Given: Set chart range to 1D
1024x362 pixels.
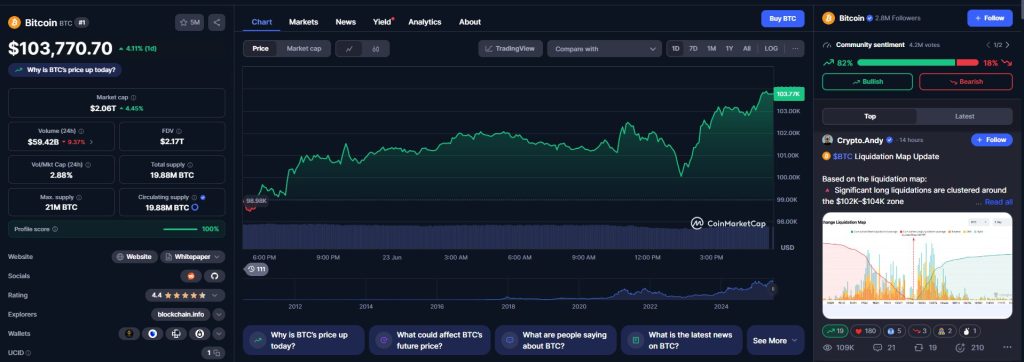Looking at the screenshot, I should (x=676, y=48).
